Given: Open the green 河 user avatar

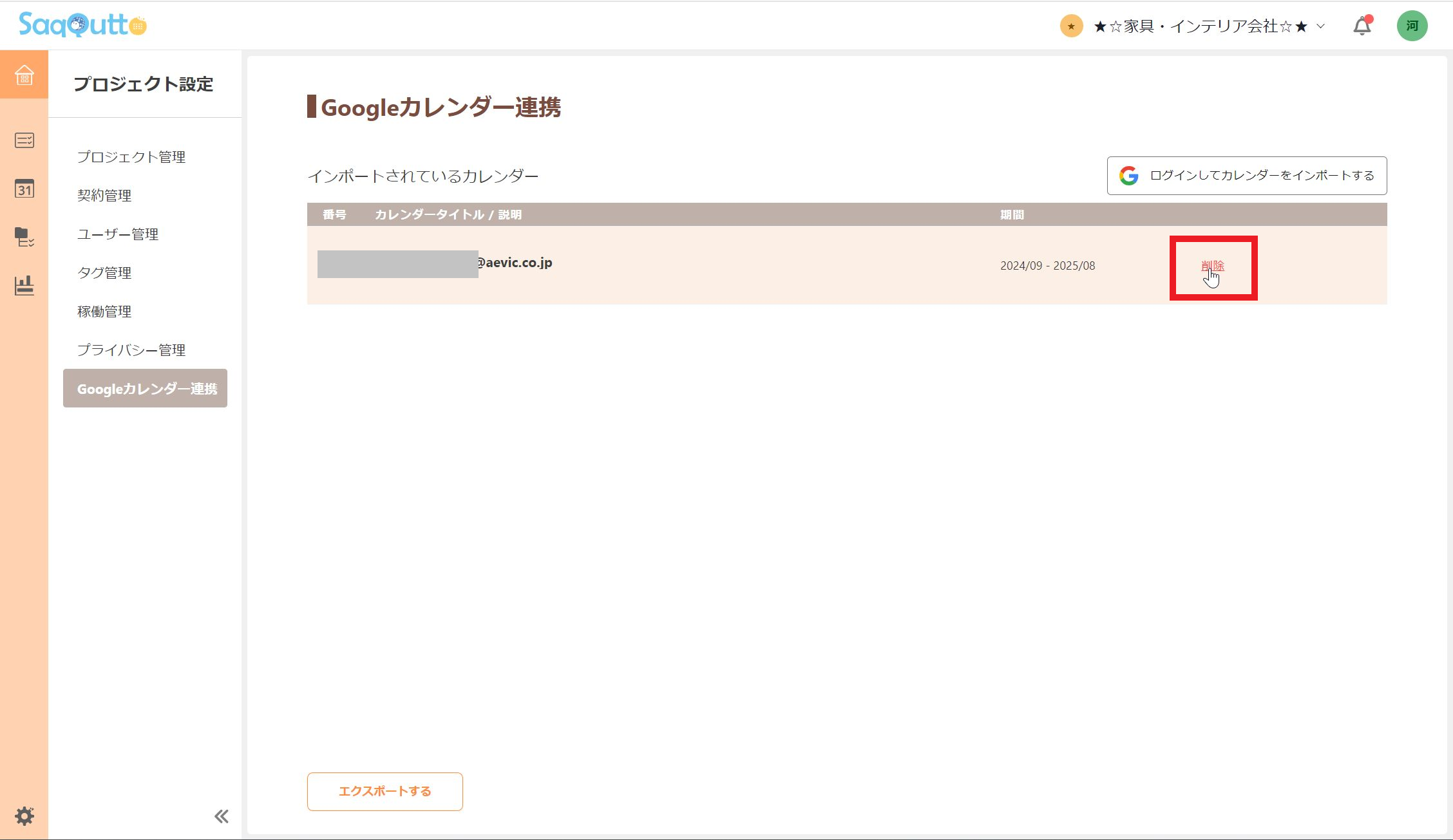Looking at the screenshot, I should point(1412,26).
